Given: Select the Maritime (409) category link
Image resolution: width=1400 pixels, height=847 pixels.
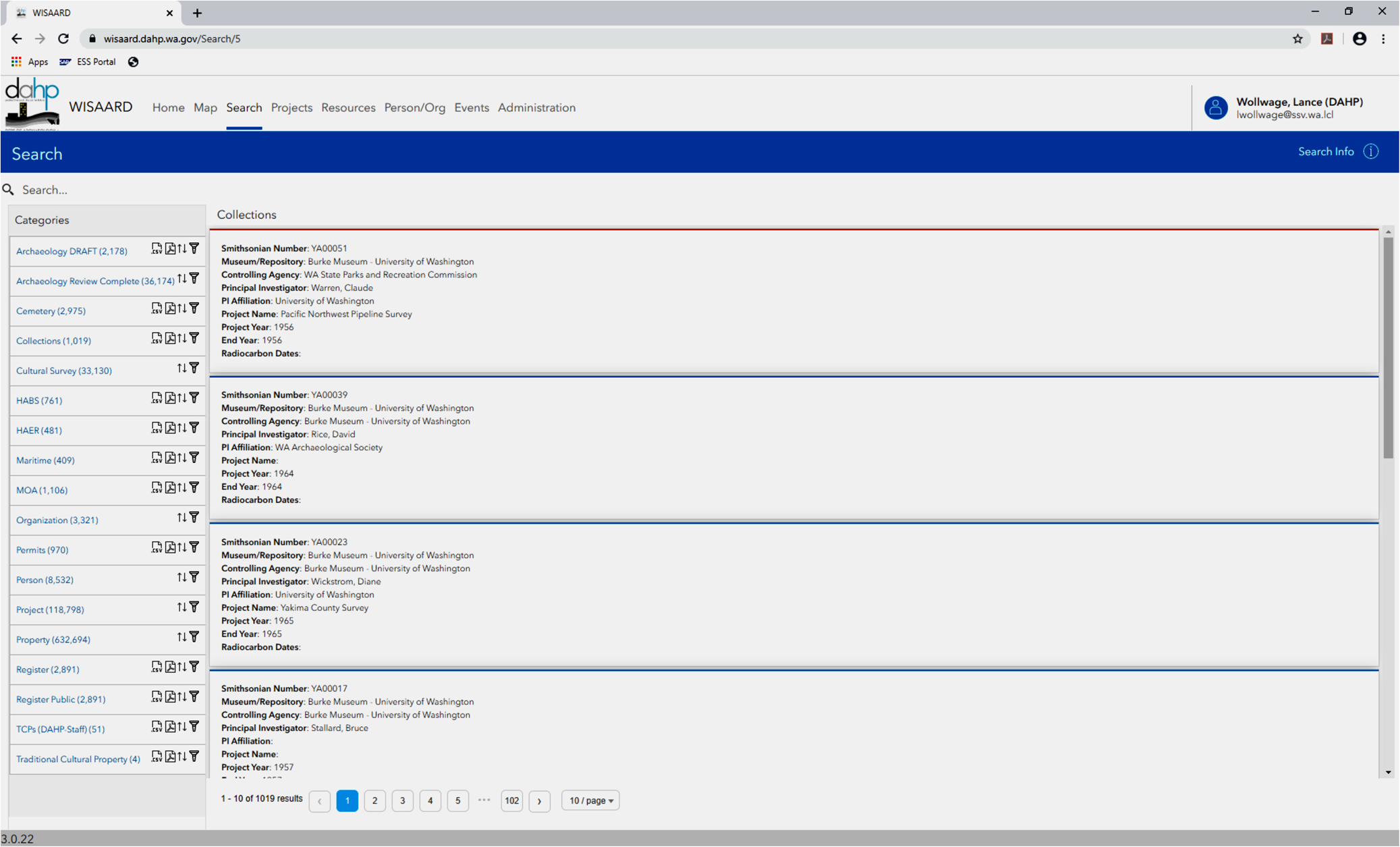Looking at the screenshot, I should 45,460.
